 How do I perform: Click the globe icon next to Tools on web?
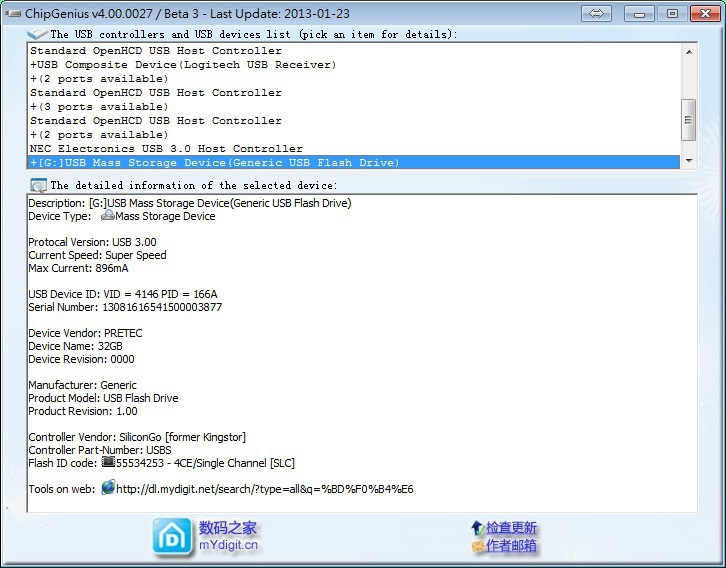[108, 487]
